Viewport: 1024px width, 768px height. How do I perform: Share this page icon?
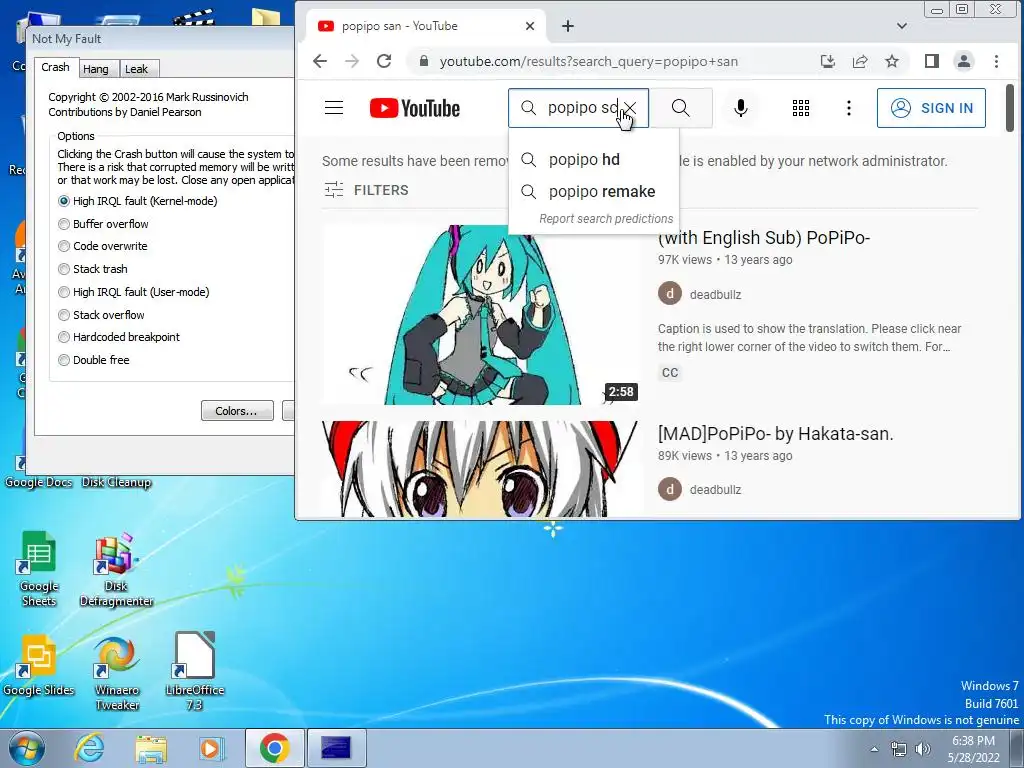(x=860, y=61)
